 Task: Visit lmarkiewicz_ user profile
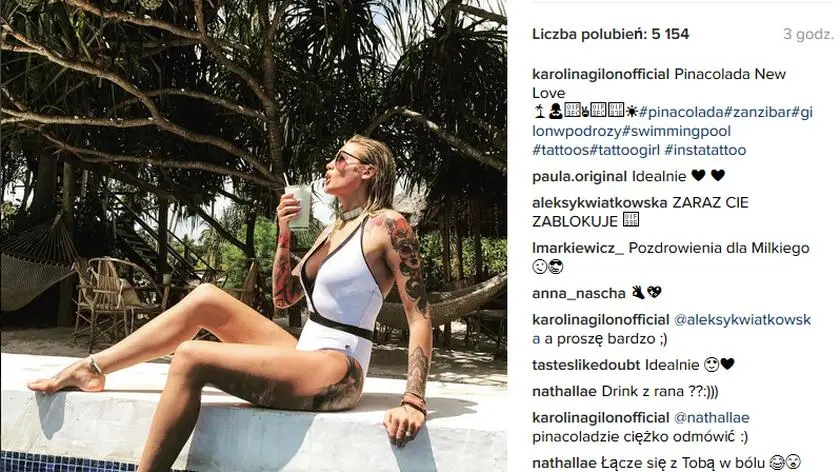coord(578,249)
